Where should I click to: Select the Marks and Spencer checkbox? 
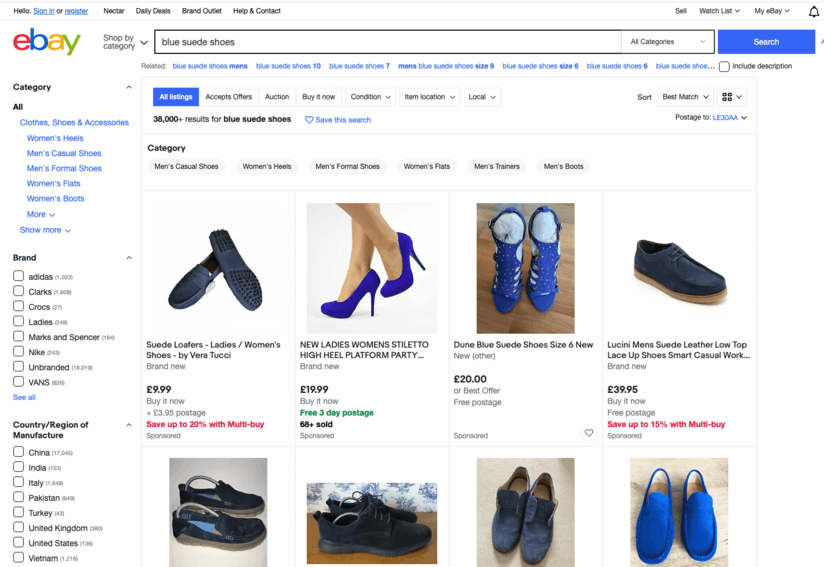[18, 336]
